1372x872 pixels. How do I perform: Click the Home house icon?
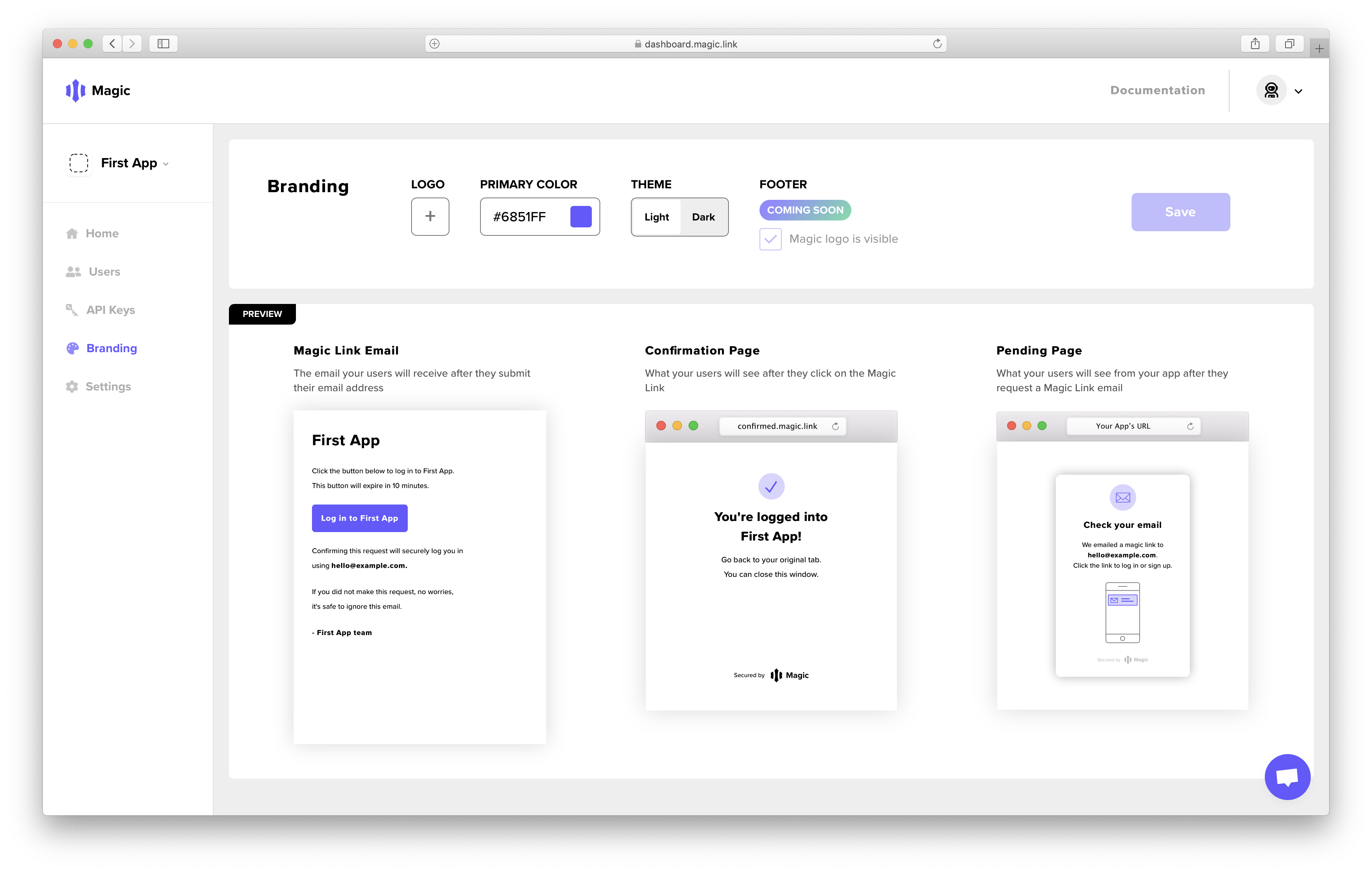coord(72,233)
